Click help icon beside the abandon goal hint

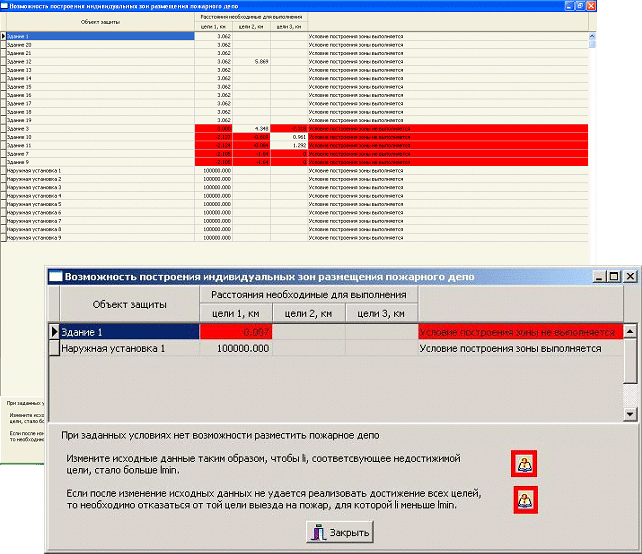524,499
